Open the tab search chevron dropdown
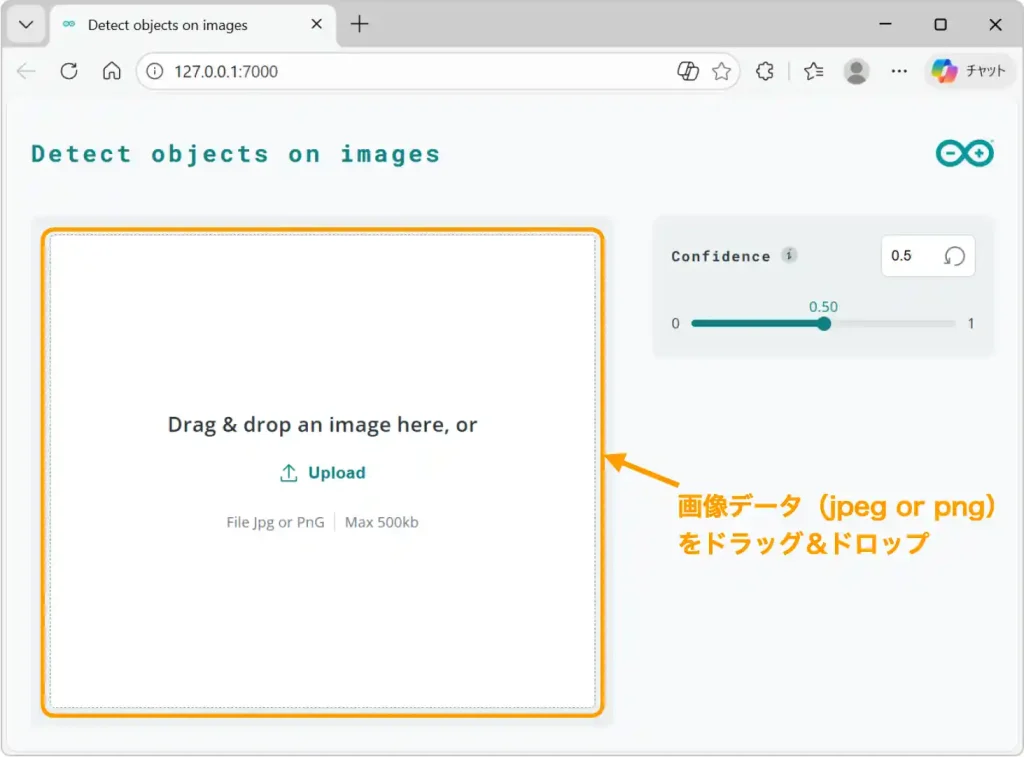Screen dimensions: 1024x757 [24, 24]
